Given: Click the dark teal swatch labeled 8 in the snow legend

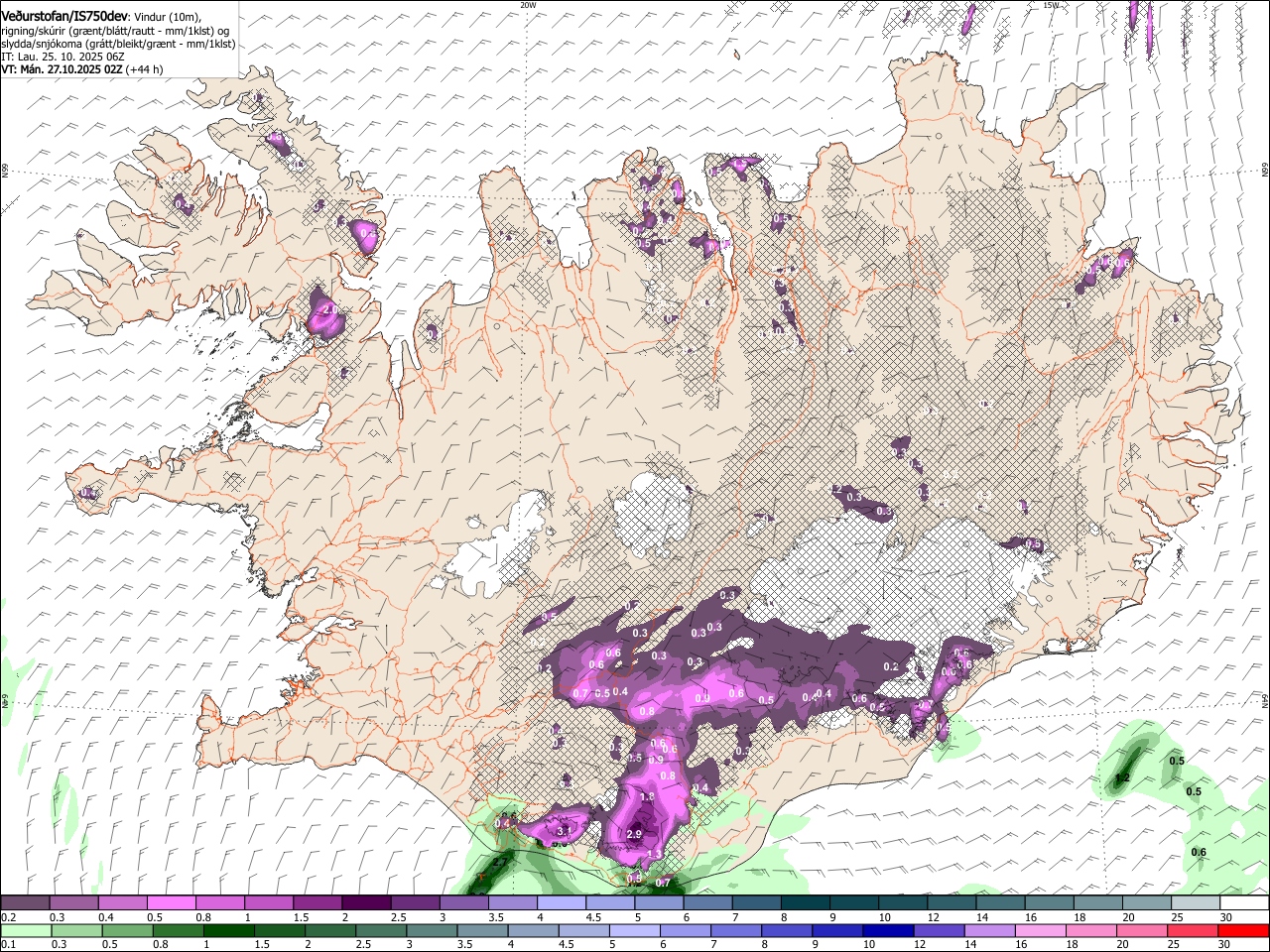Looking at the screenshot, I should [x=804, y=903].
